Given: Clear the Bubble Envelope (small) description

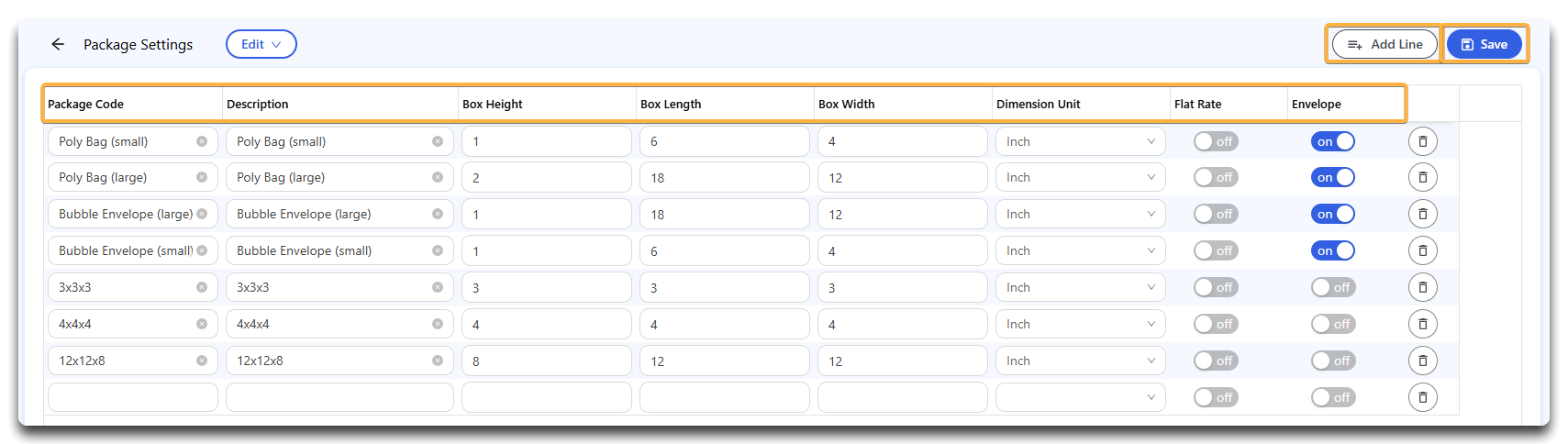Looking at the screenshot, I should pyautogui.click(x=438, y=250).
